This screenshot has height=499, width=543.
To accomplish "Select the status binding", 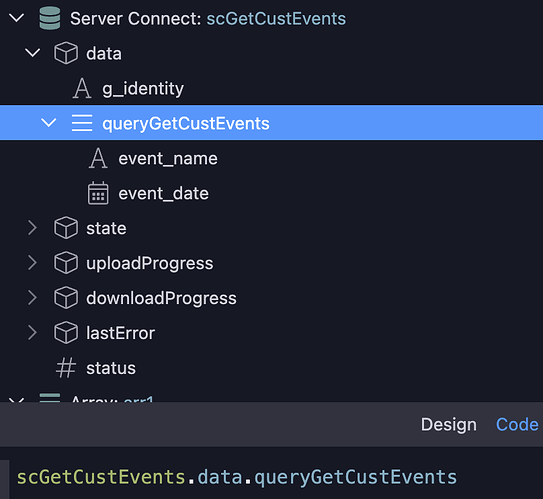I will coord(111,368).
